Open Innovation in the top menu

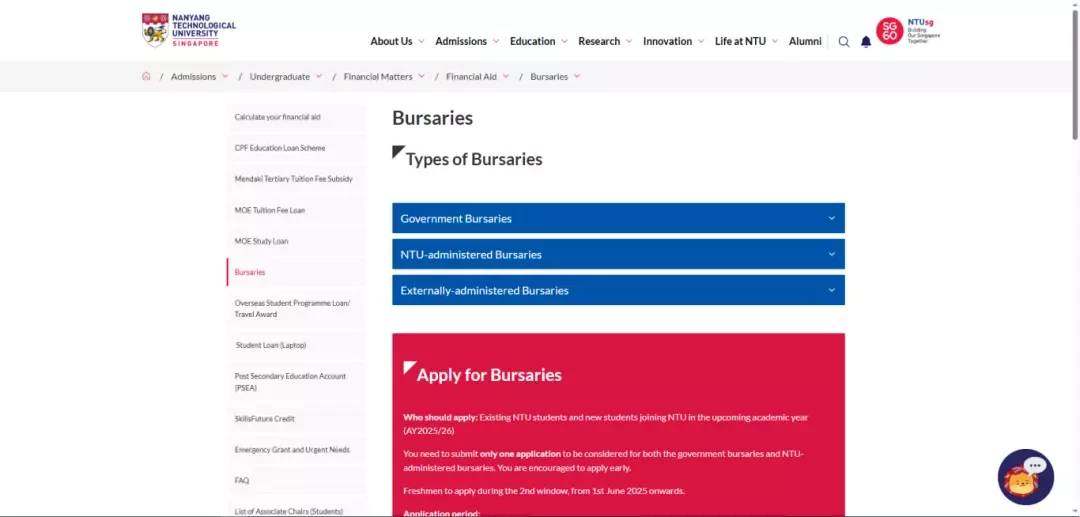coord(667,41)
